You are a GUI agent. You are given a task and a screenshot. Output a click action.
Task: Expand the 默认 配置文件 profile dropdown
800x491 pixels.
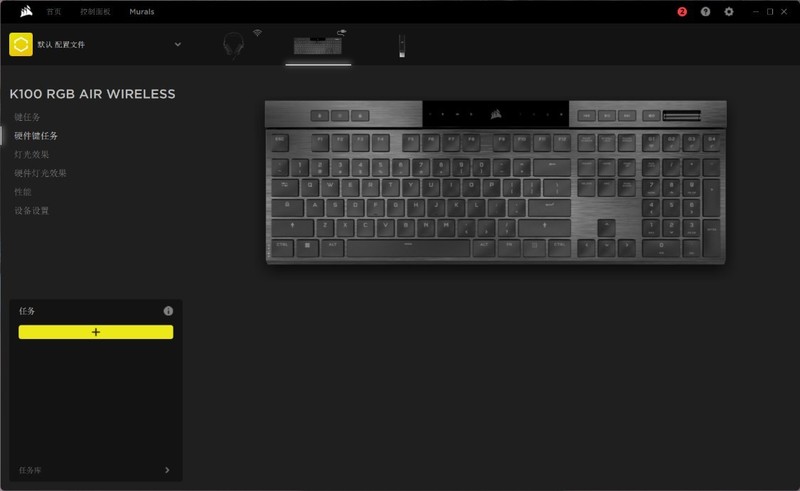coord(178,44)
